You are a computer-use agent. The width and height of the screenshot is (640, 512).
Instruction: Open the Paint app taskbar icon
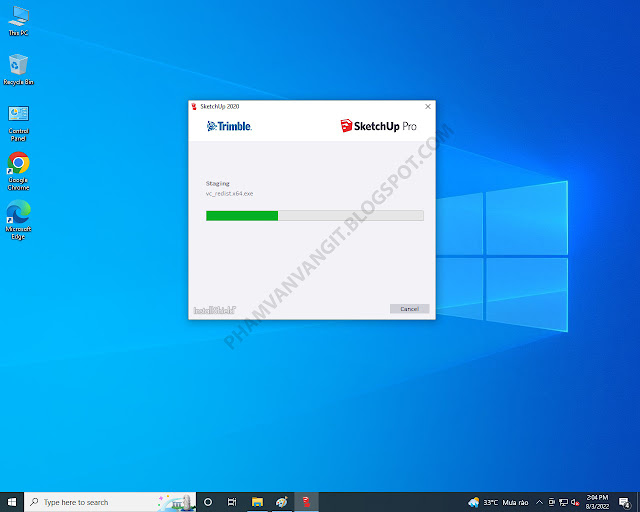click(x=281, y=502)
